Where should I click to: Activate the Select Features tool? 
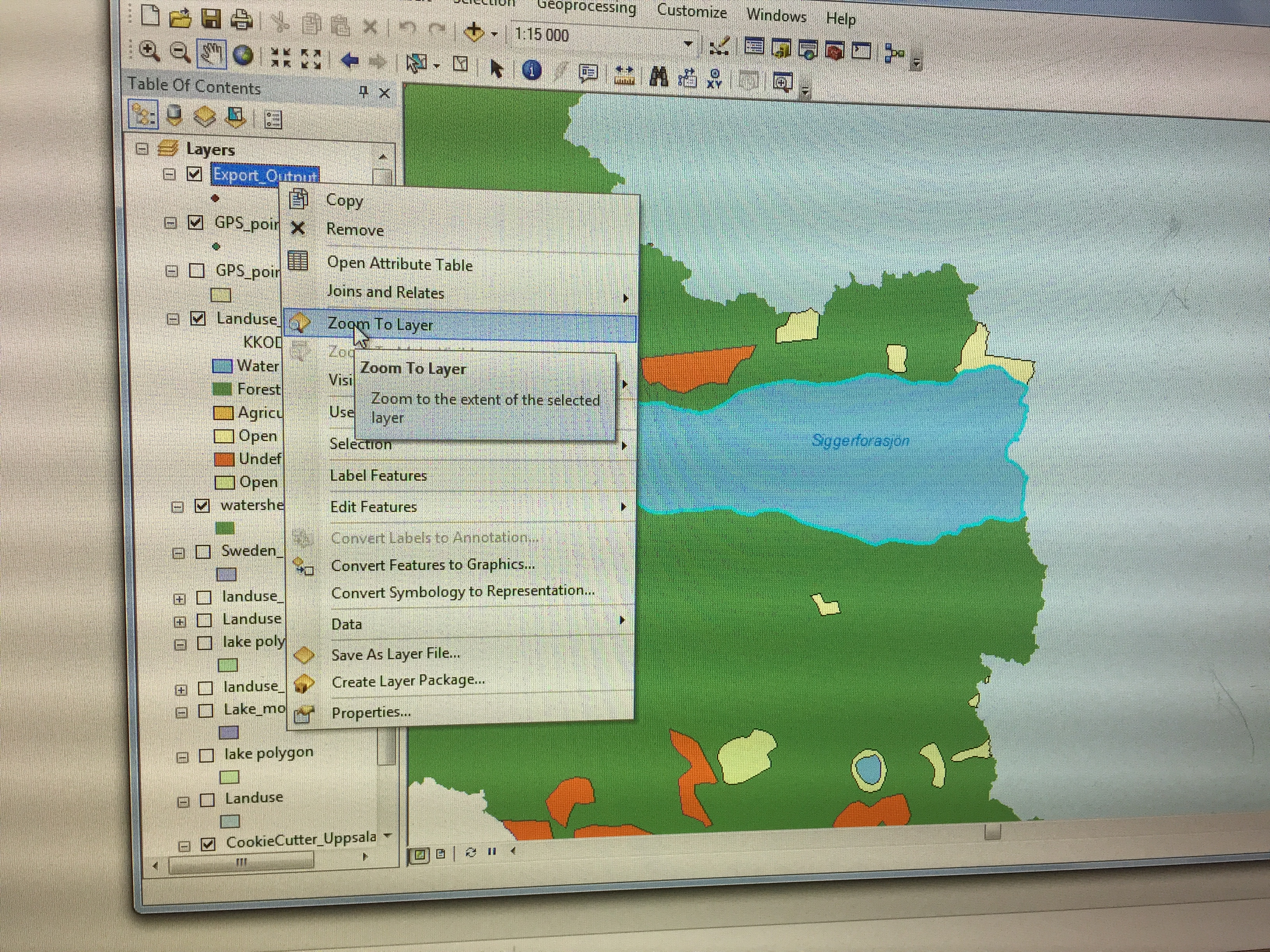point(416,63)
